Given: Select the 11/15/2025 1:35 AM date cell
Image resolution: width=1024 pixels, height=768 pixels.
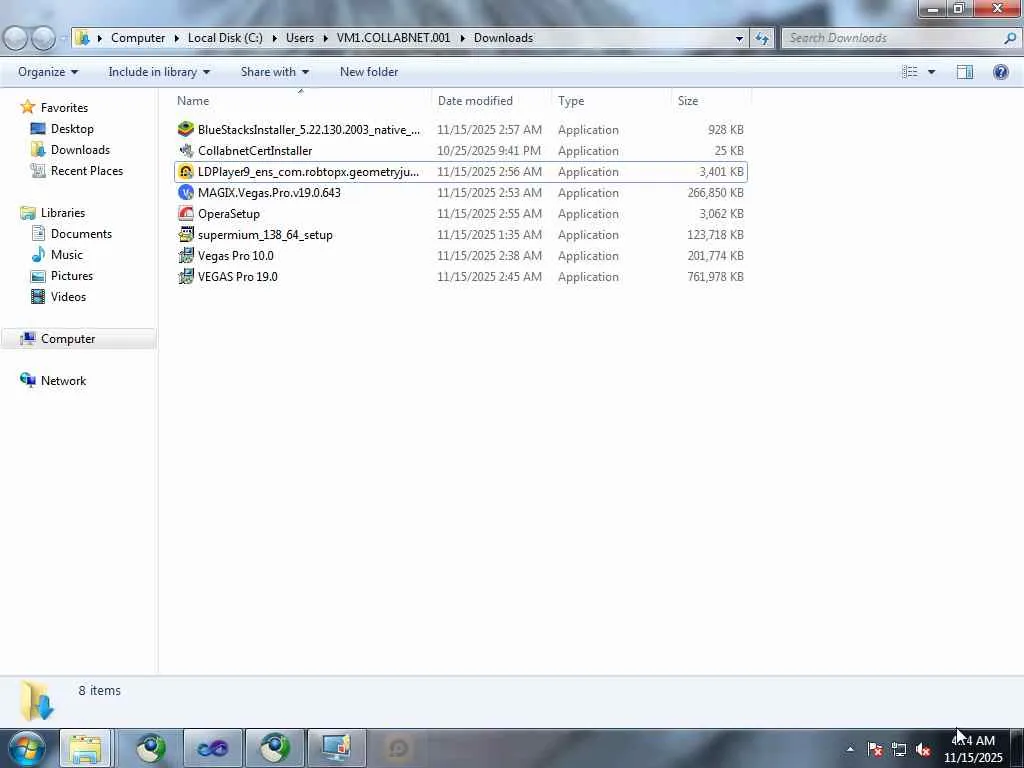Looking at the screenshot, I should (489, 234).
